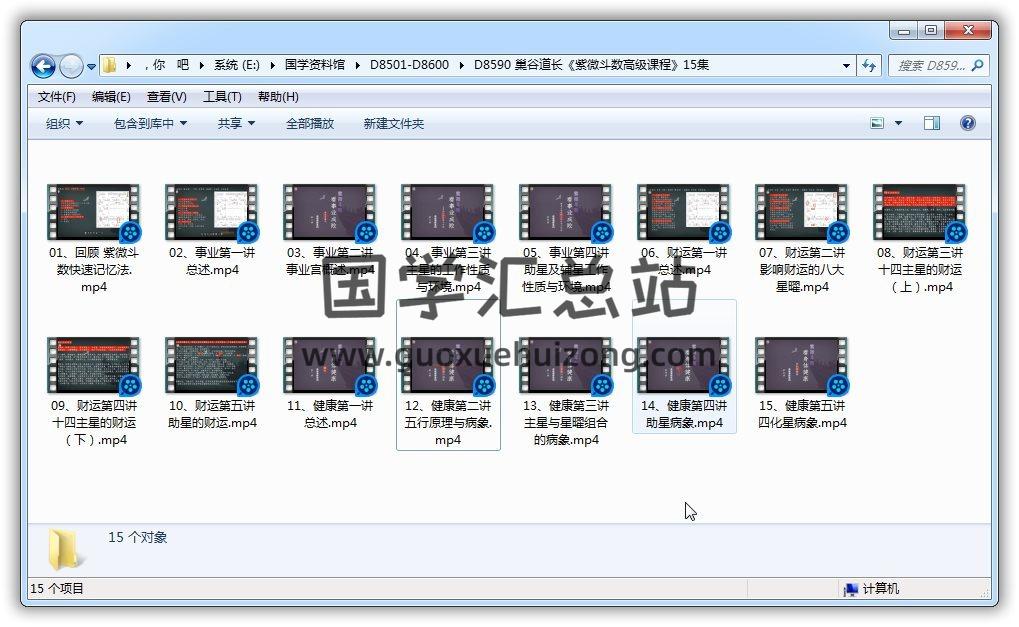Click the Back navigation arrow
This screenshot has height=627, width=1019.
(x=43, y=66)
